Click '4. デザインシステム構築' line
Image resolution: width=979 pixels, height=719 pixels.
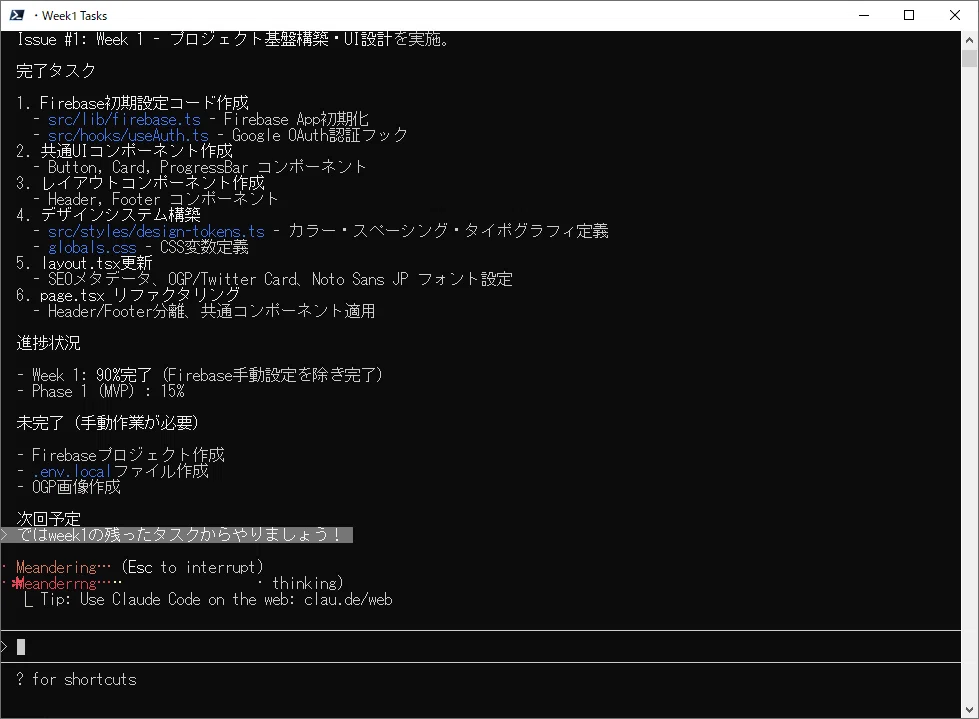(x=109, y=215)
